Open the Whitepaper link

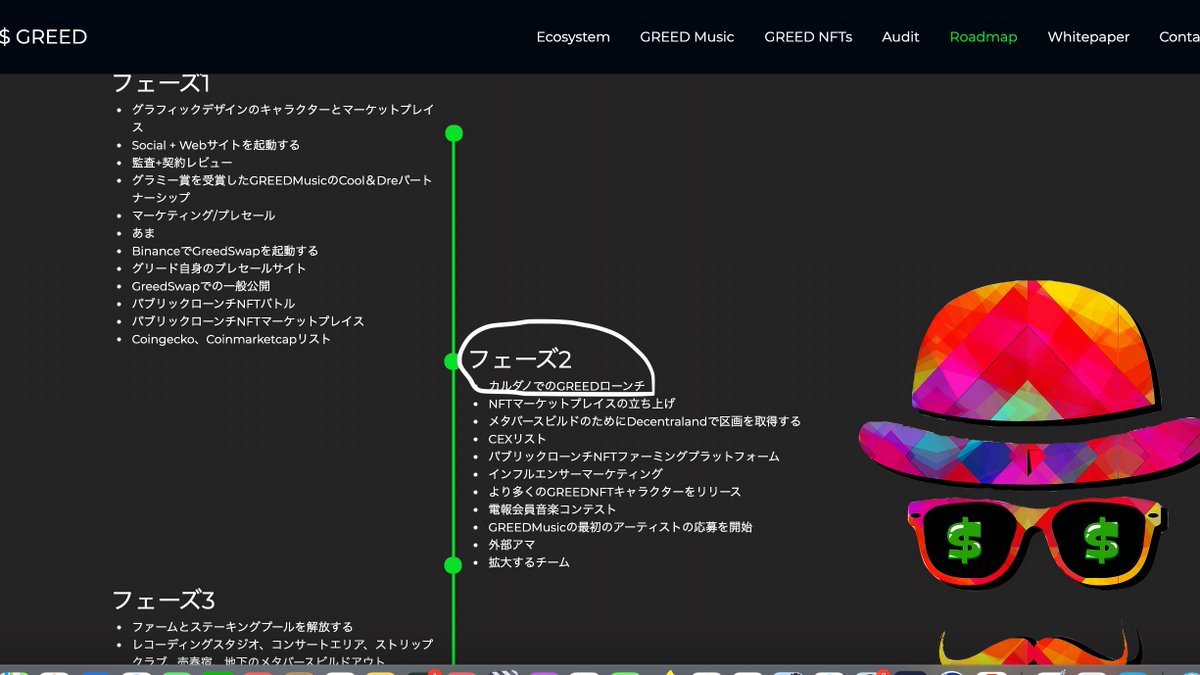1088,37
